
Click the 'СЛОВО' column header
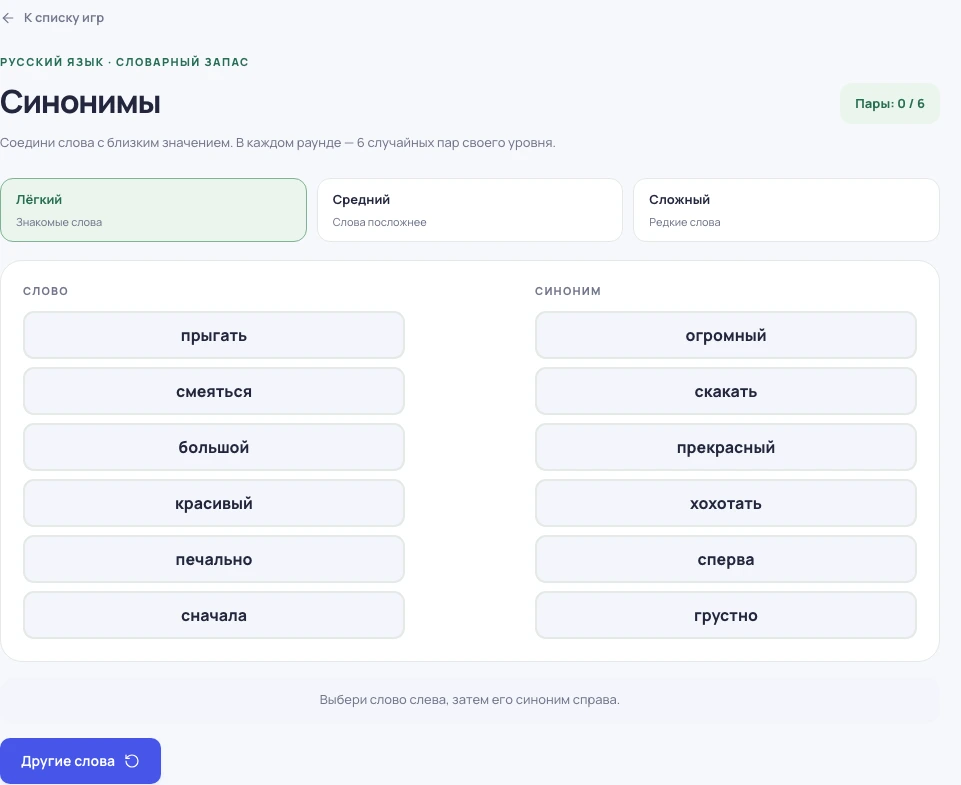point(45,291)
